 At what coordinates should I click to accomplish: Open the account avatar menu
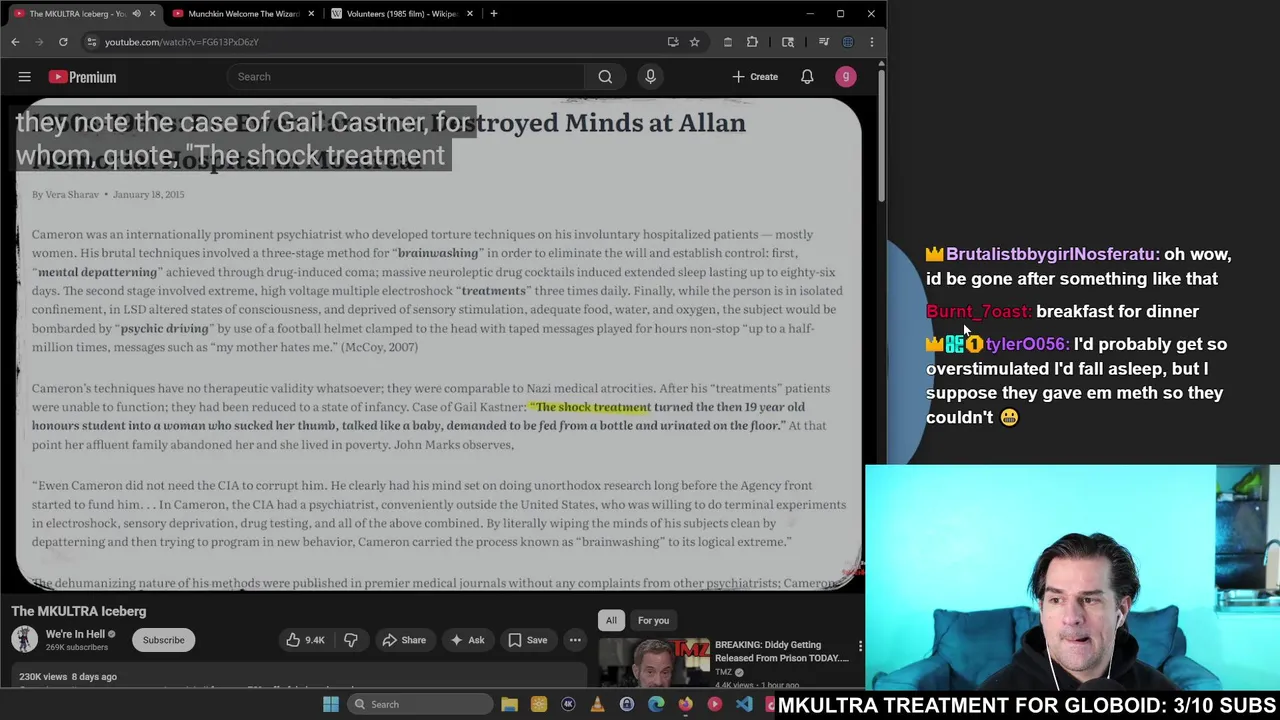point(846,77)
